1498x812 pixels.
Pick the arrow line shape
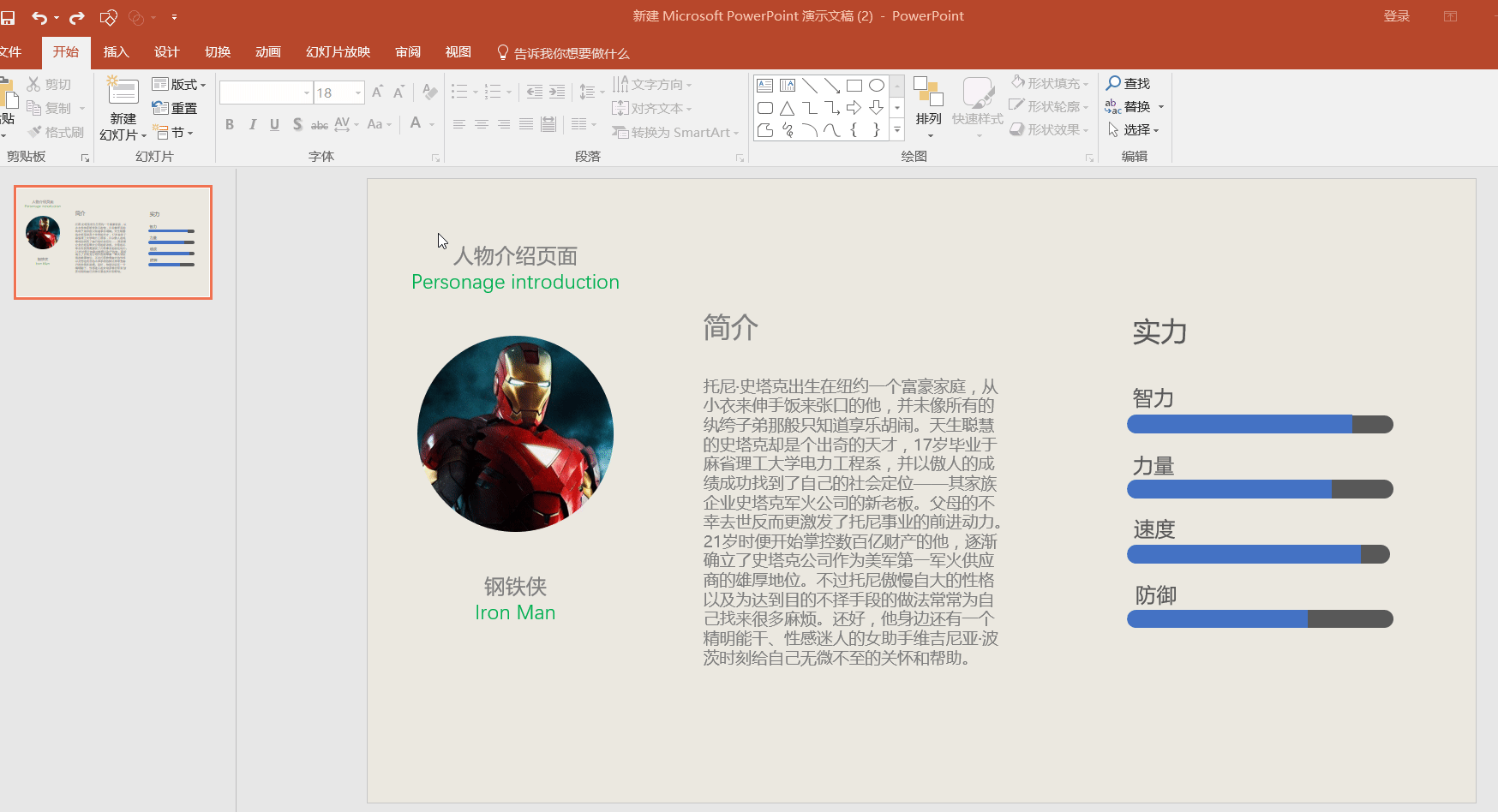click(832, 86)
